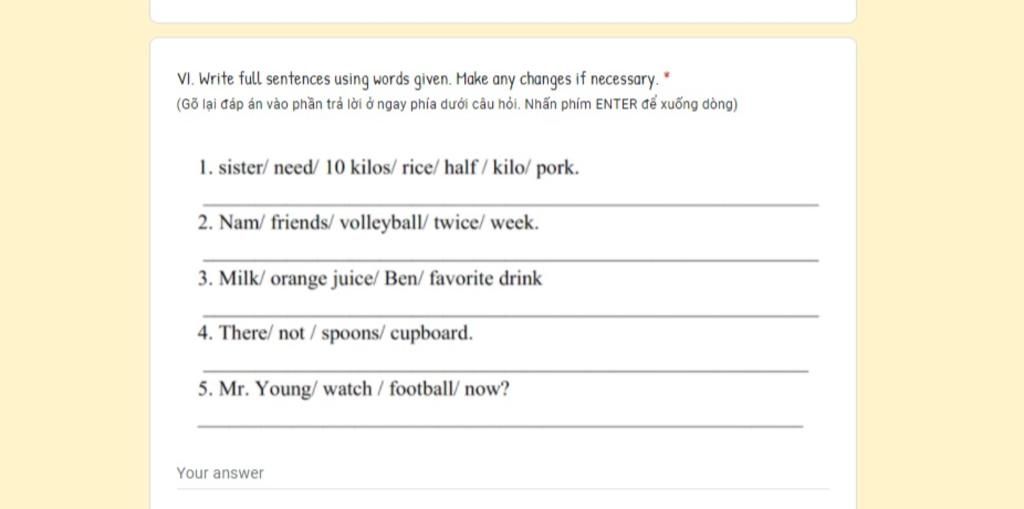Click blank line under sentence 4
The width and height of the screenshot is (1024, 509).
click(505, 371)
